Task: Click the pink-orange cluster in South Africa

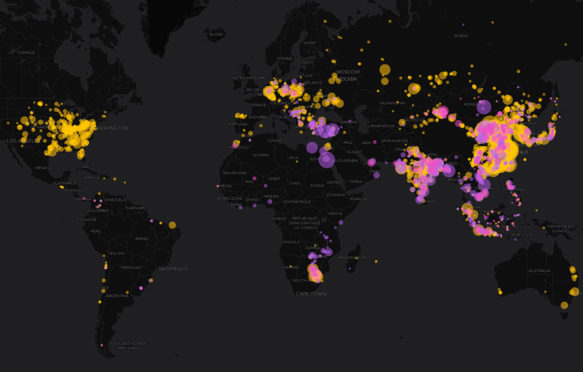Action: 315,272
